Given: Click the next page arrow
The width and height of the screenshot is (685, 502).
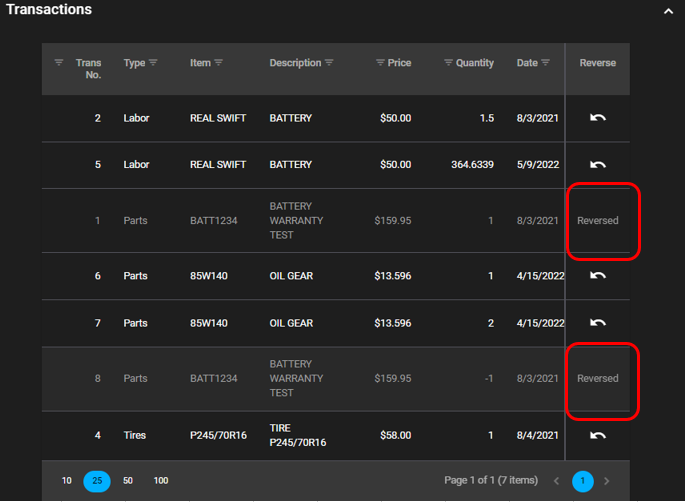Looking at the screenshot, I should click(x=606, y=481).
